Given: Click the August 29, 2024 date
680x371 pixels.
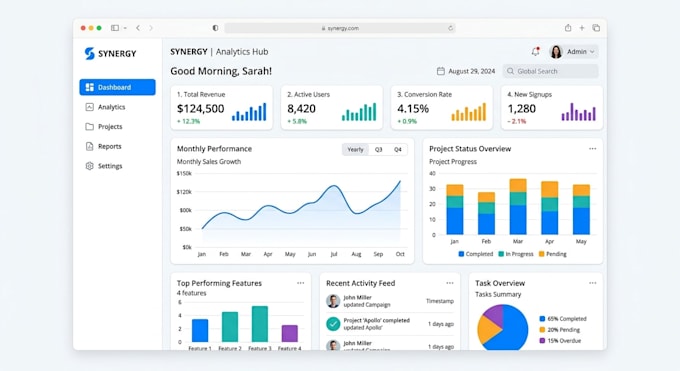Looking at the screenshot, I should point(471,71).
